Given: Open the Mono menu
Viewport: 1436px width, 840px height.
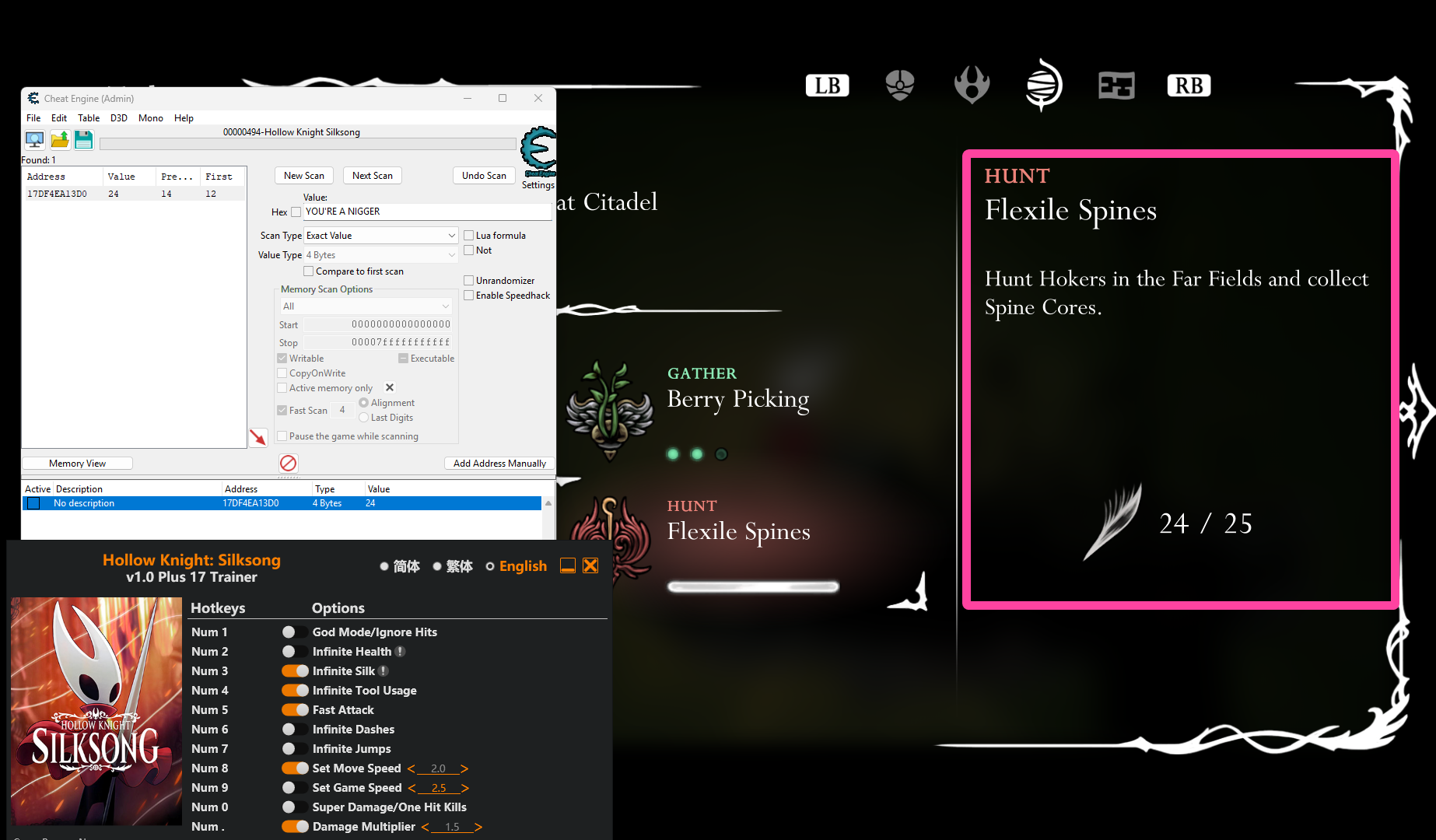Looking at the screenshot, I should (x=151, y=118).
